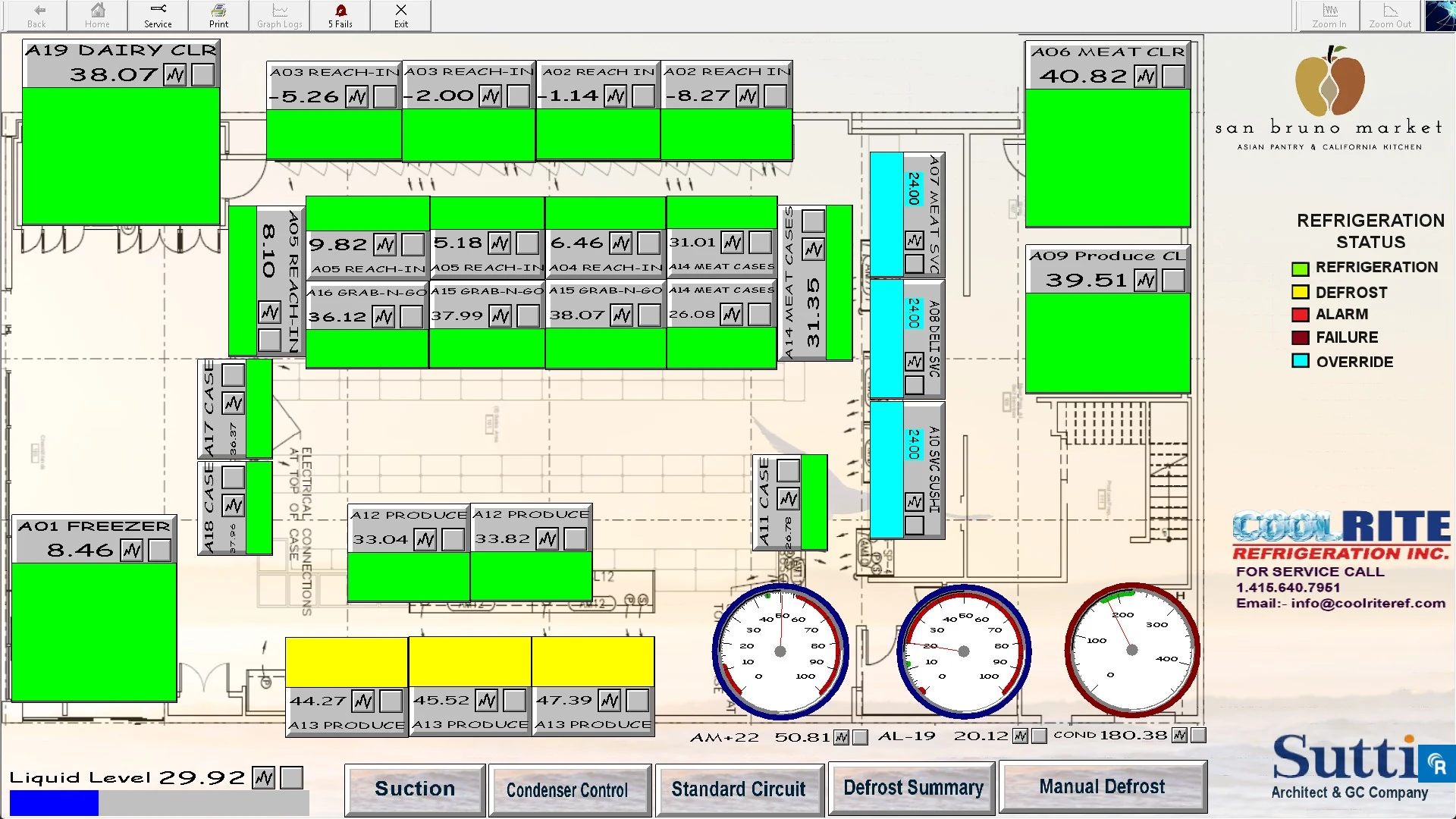Viewport: 1456px width, 819px height.
Task: Click the Zoom In toolbar button
Action: (x=1329, y=15)
